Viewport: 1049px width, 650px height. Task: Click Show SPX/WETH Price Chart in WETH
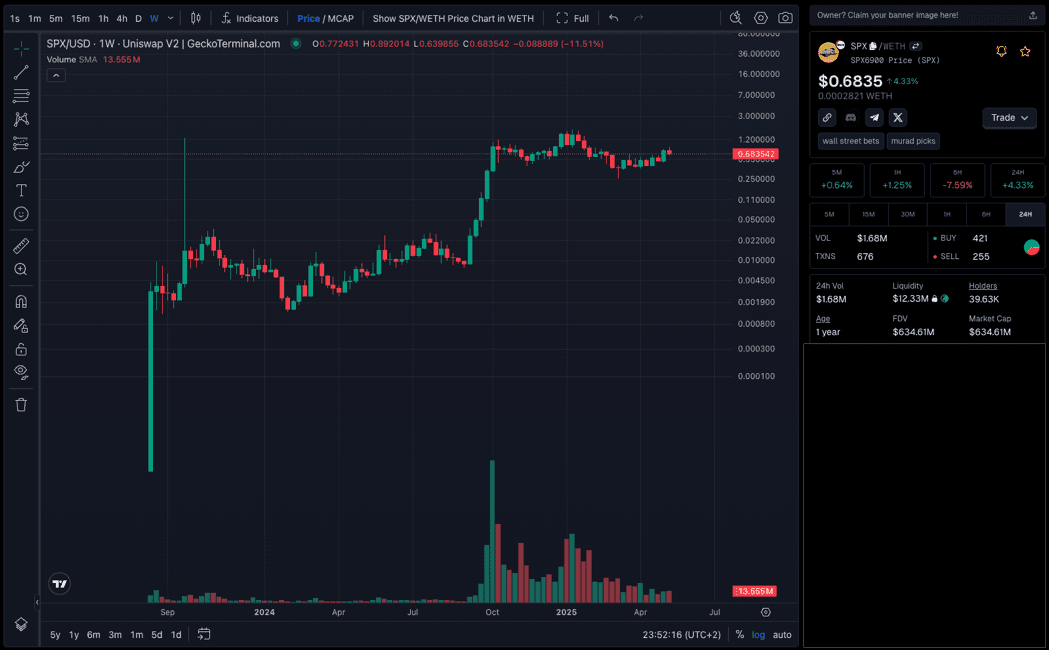(453, 18)
